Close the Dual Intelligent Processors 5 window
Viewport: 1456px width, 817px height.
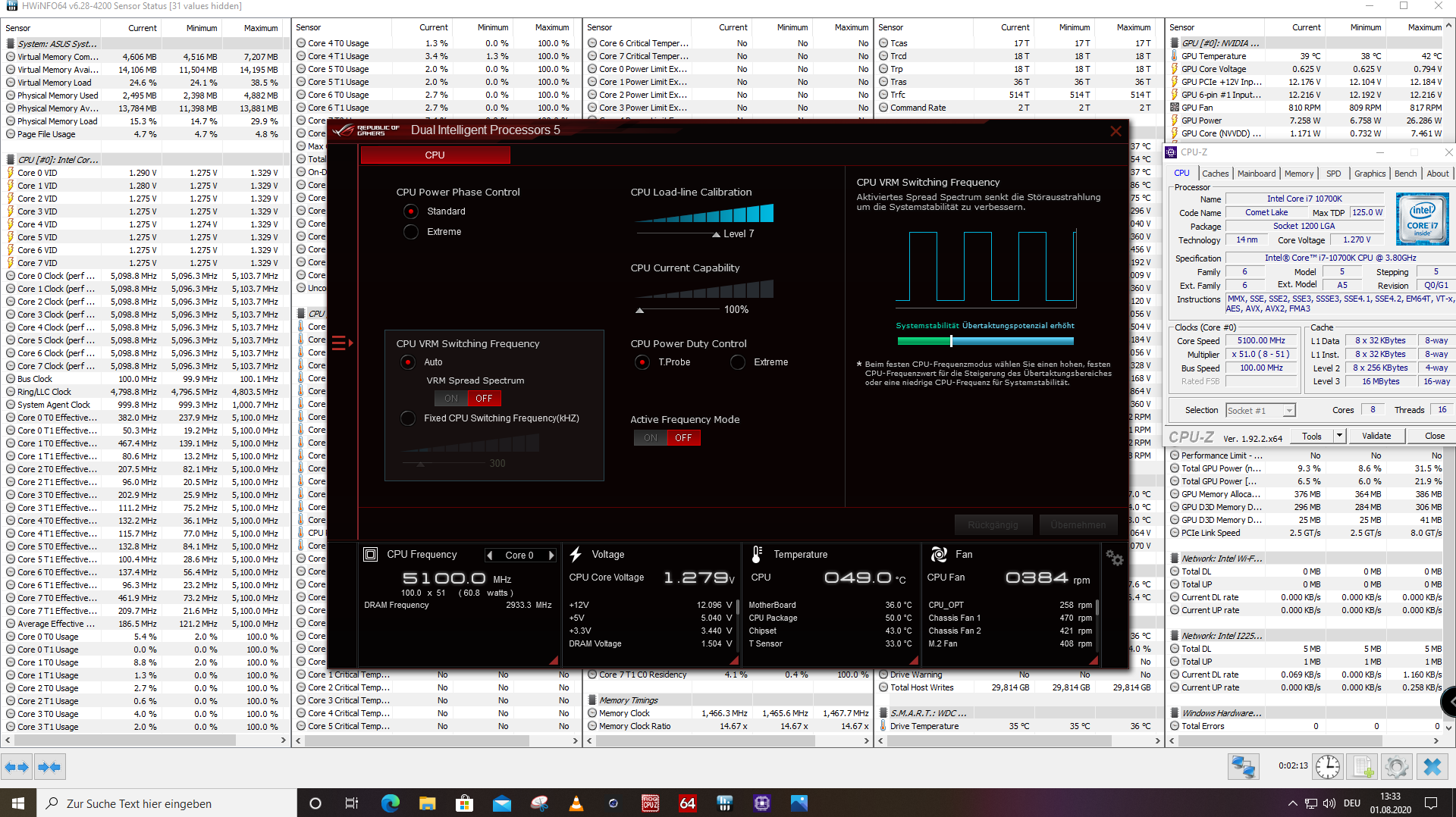click(x=1116, y=131)
